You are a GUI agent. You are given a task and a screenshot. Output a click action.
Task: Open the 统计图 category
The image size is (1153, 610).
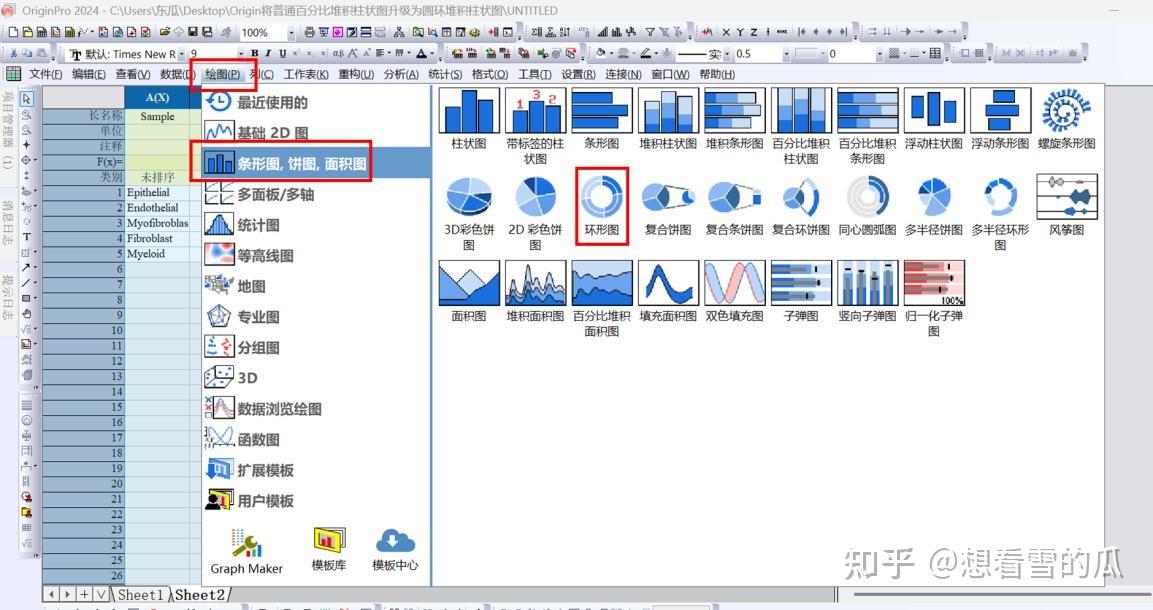point(315,225)
